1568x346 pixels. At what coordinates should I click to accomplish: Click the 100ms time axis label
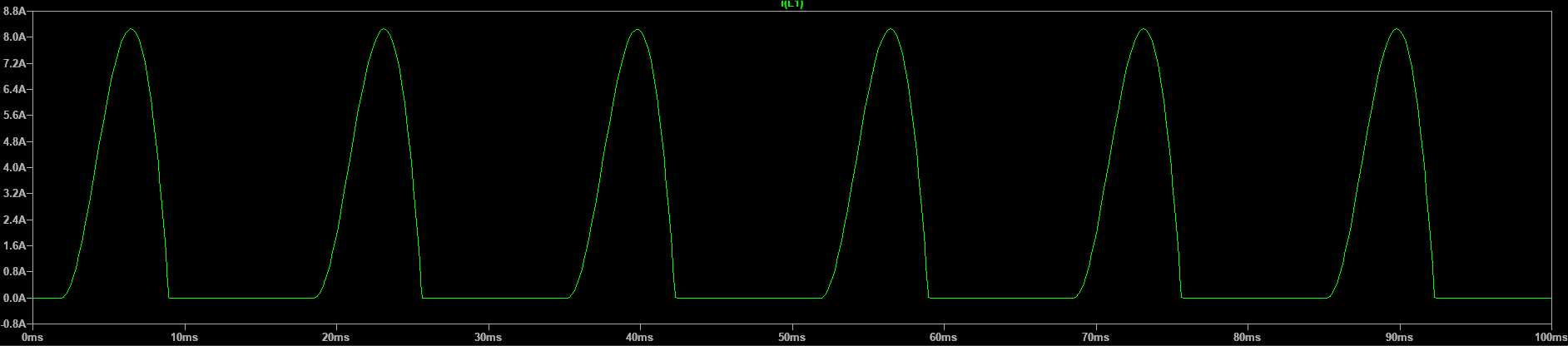1550,338
